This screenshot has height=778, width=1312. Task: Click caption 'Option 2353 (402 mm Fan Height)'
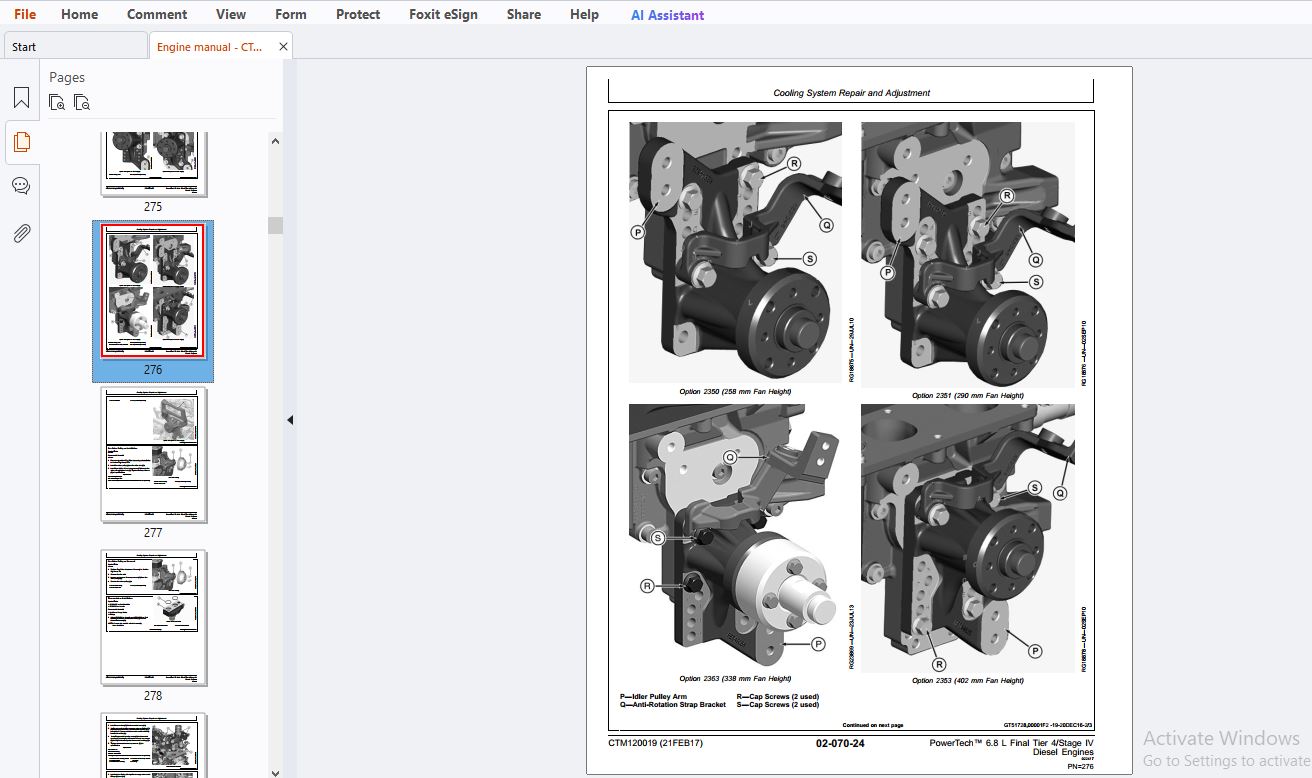967,680
